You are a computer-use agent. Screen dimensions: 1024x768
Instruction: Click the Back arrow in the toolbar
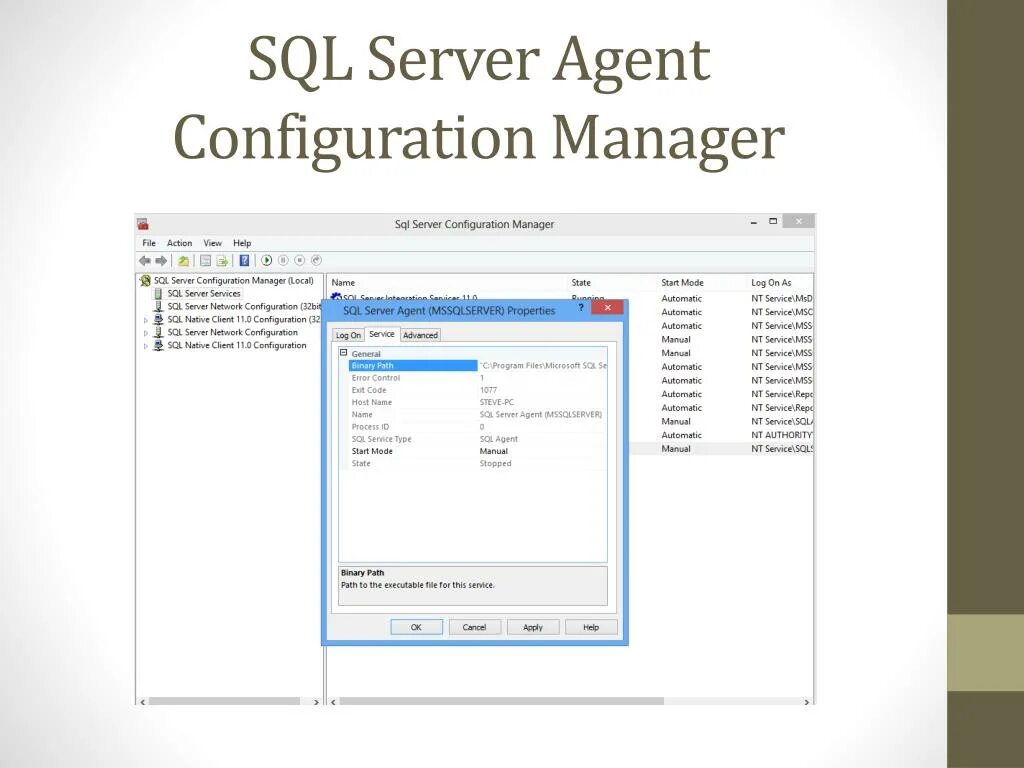(x=144, y=261)
